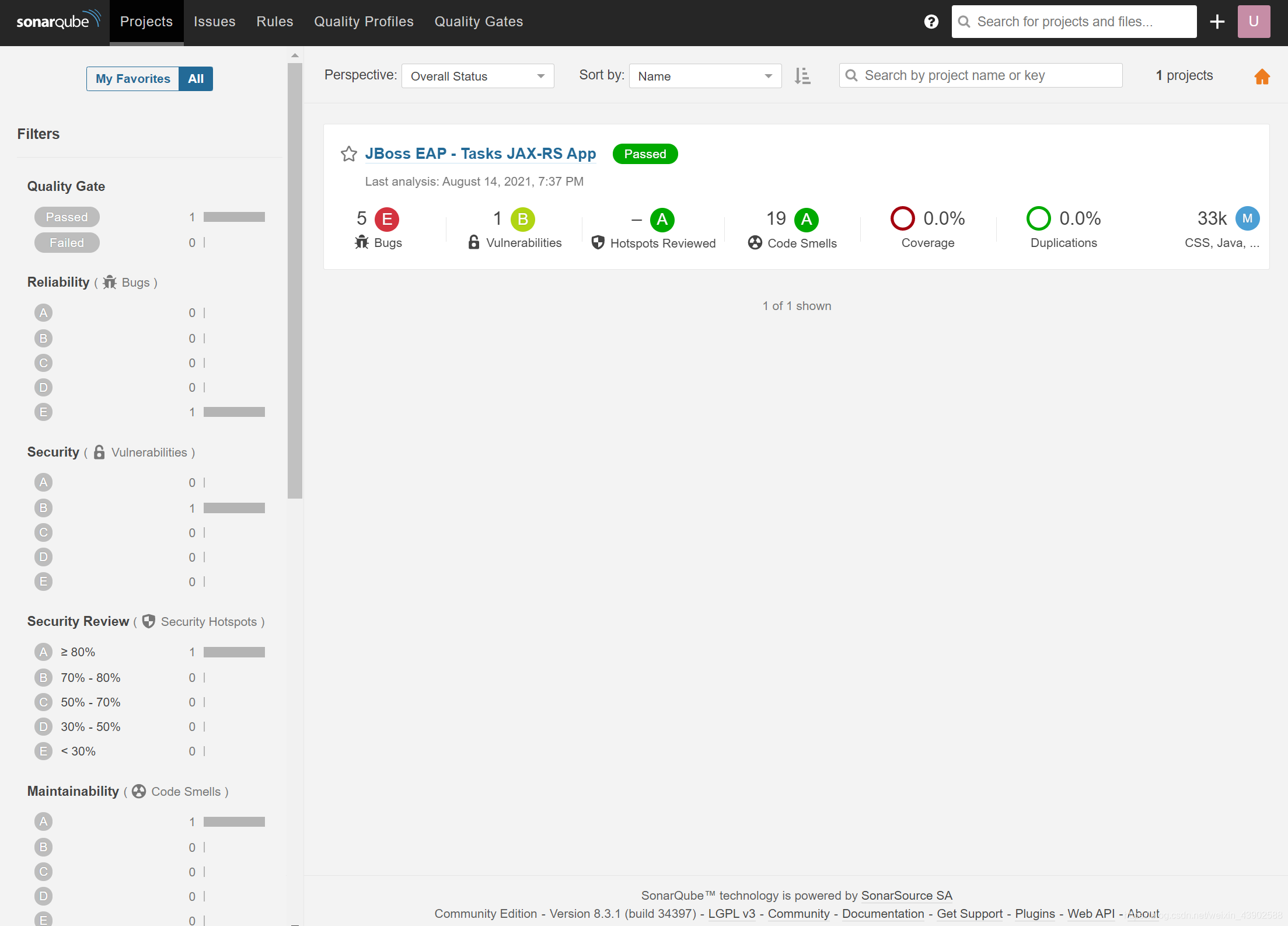This screenshot has width=1288, height=926.
Task: Click the Search by project name field
Action: (982, 75)
